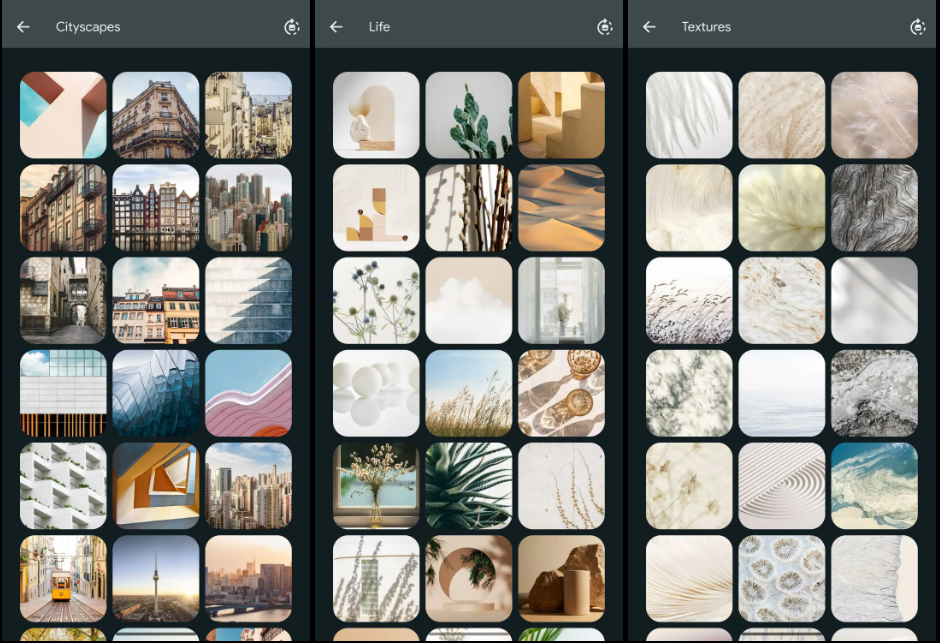Open the orange geometric stairwell wallpaper

(156, 486)
